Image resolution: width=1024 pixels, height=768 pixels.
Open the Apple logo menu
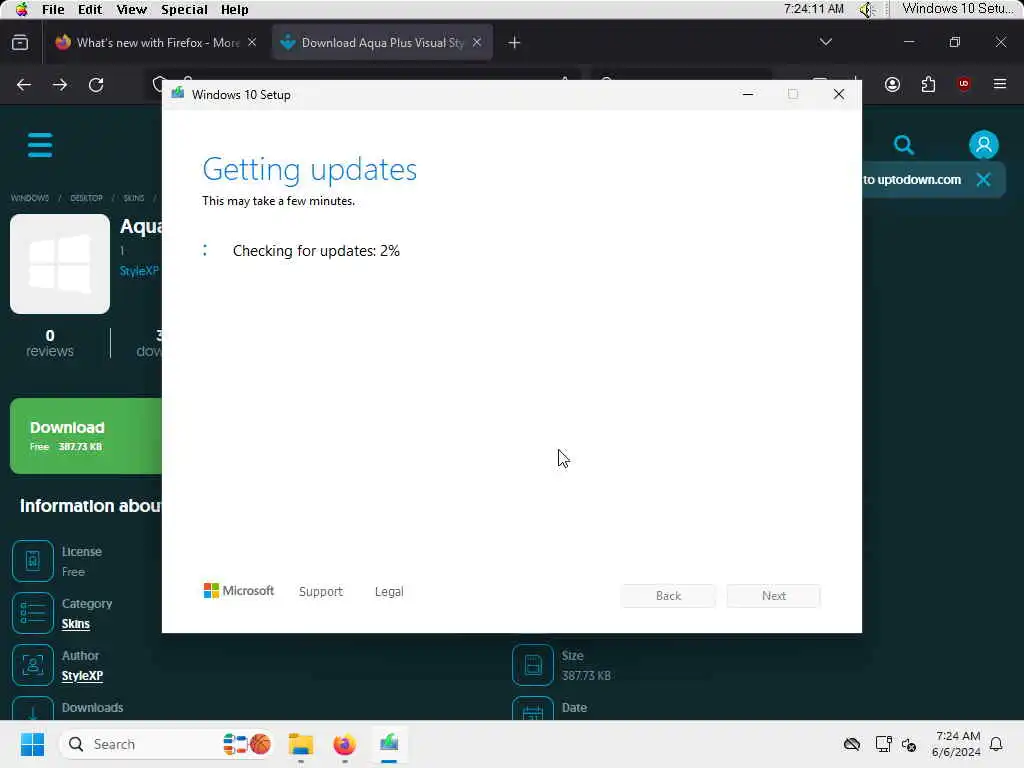coord(22,9)
